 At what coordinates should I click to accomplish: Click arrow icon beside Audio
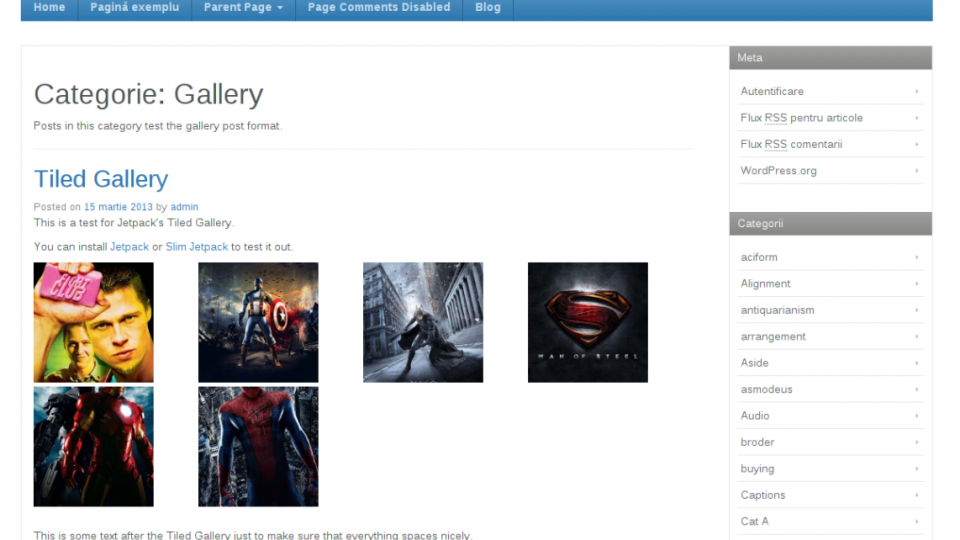[917, 415]
